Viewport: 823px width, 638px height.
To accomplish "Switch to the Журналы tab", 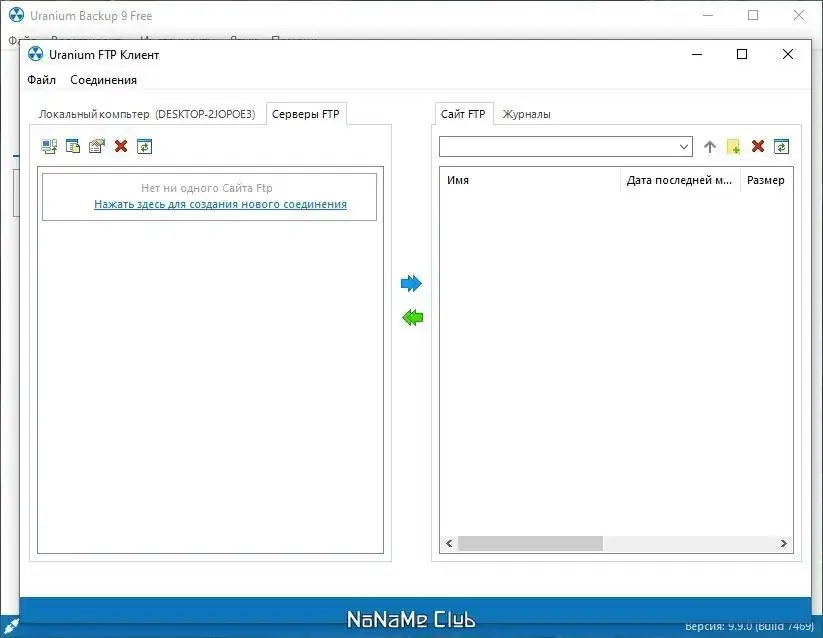I will (526, 114).
